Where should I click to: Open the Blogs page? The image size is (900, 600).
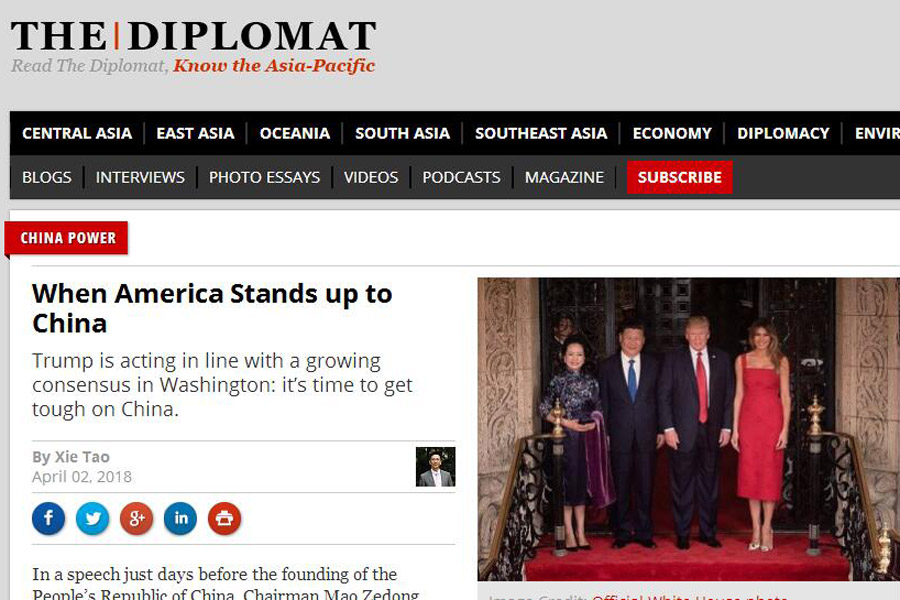(x=46, y=177)
